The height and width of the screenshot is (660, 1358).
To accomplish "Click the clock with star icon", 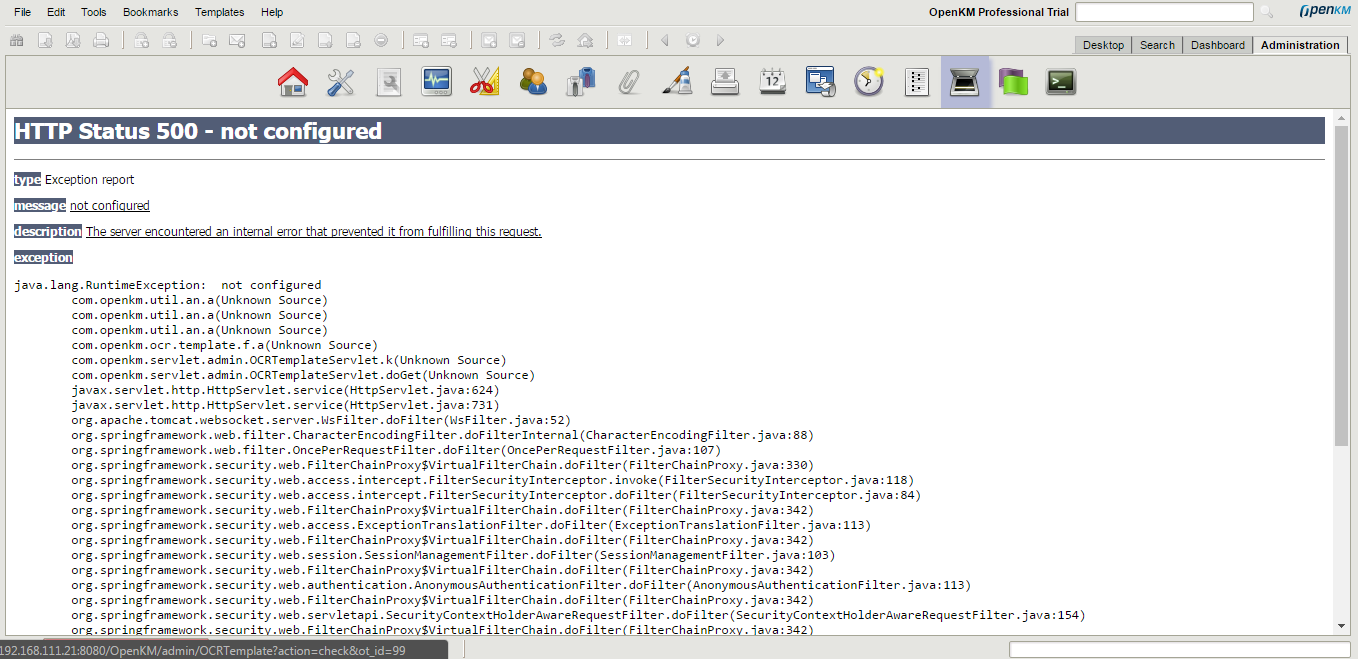I will (869, 82).
